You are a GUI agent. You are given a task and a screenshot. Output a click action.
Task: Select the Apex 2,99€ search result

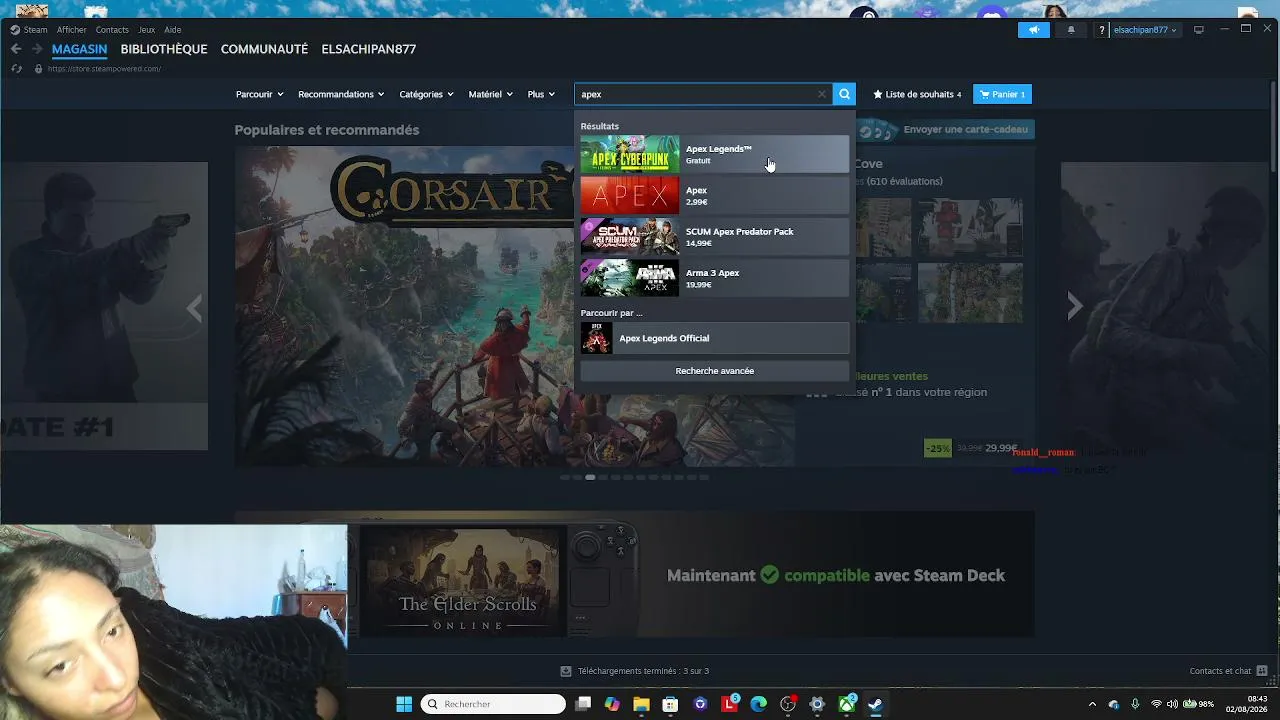[x=715, y=196]
